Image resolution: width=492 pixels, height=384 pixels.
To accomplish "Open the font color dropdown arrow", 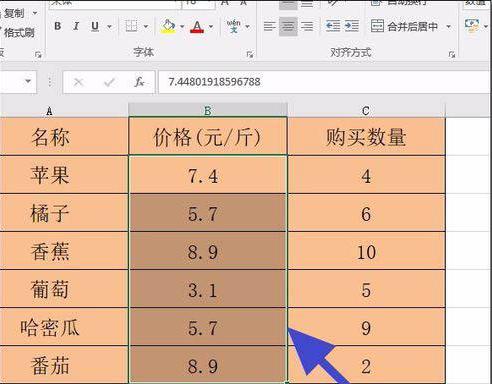I will pos(211,26).
